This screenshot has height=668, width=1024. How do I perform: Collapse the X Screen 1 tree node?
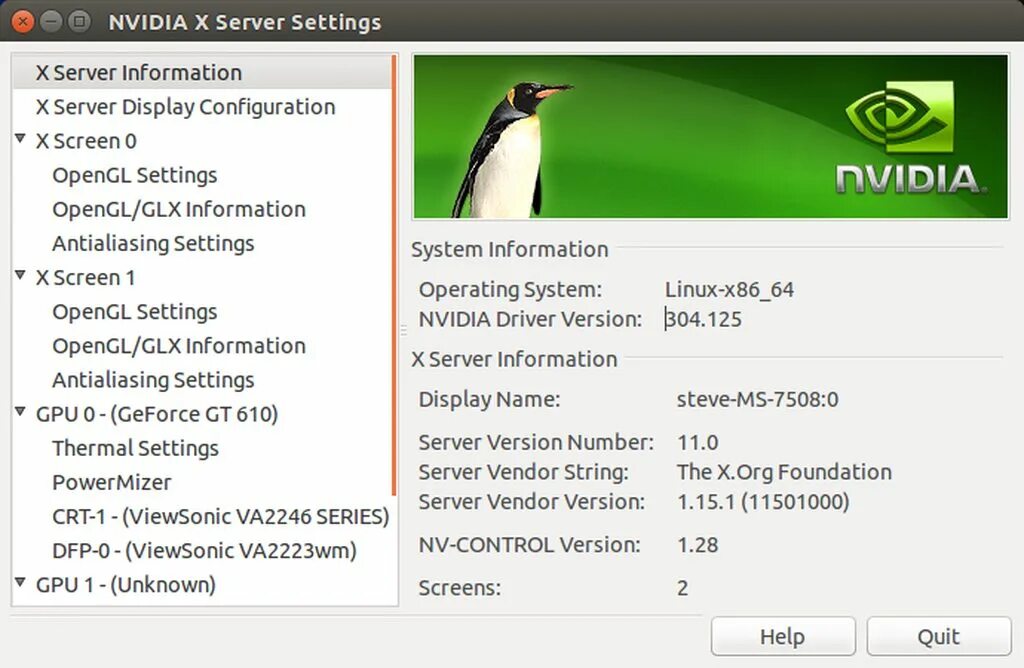click(x=21, y=276)
